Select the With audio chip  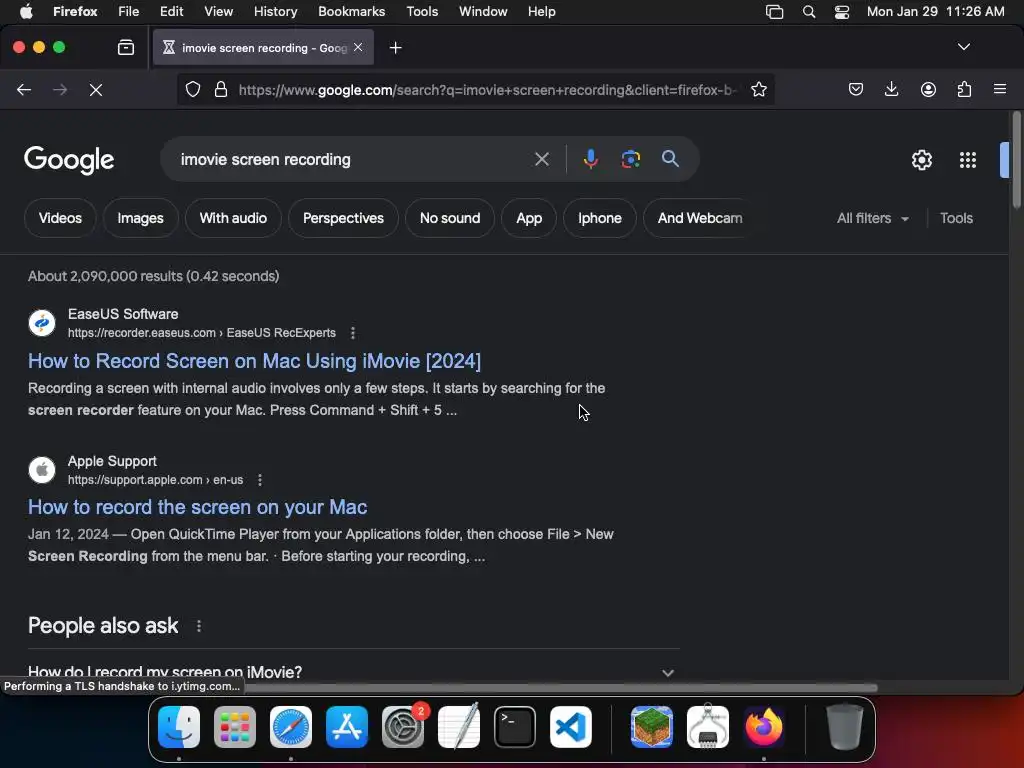coord(233,218)
